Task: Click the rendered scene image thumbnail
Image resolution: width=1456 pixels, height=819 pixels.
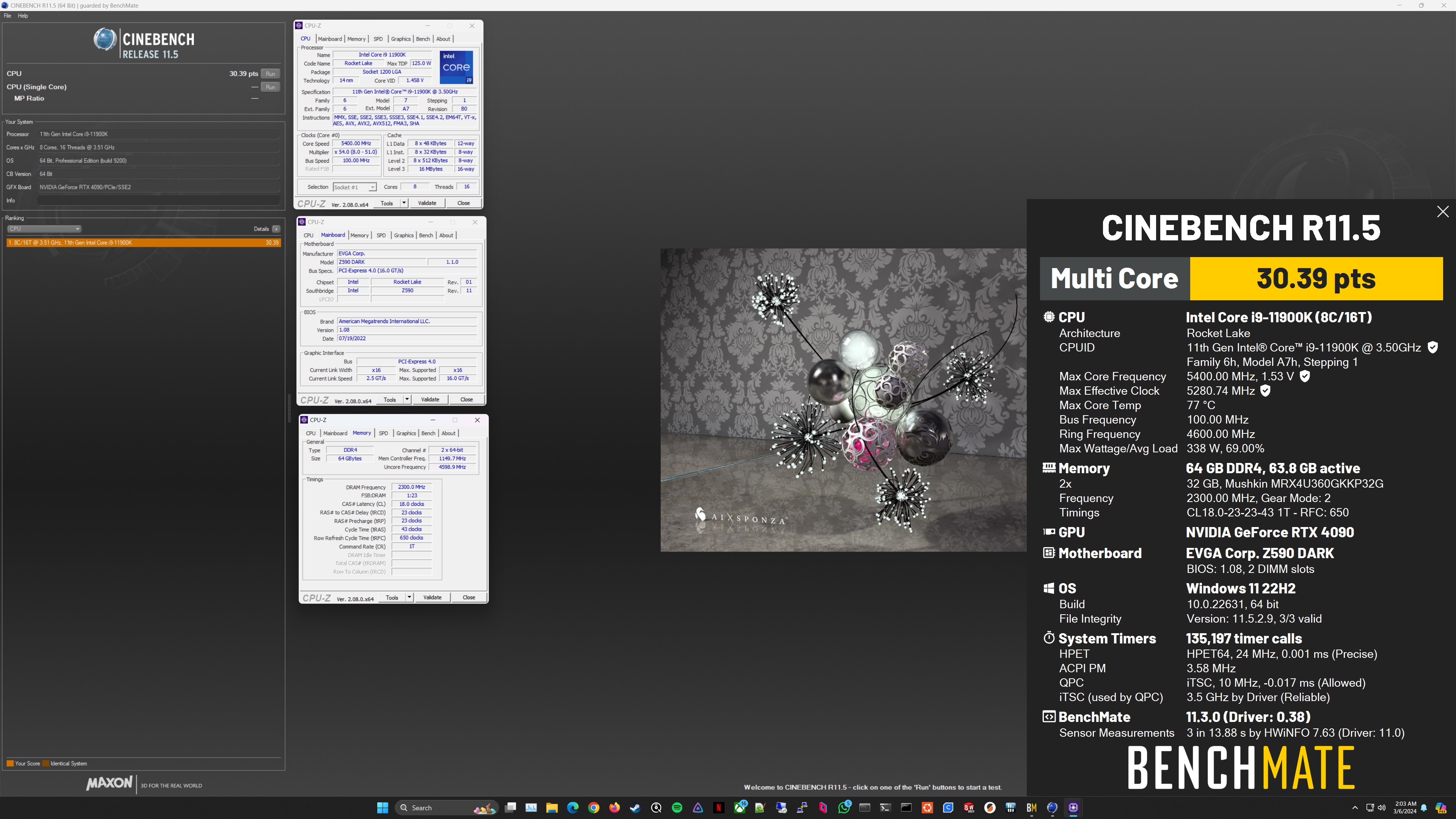Action: click(x=843, y=400)
